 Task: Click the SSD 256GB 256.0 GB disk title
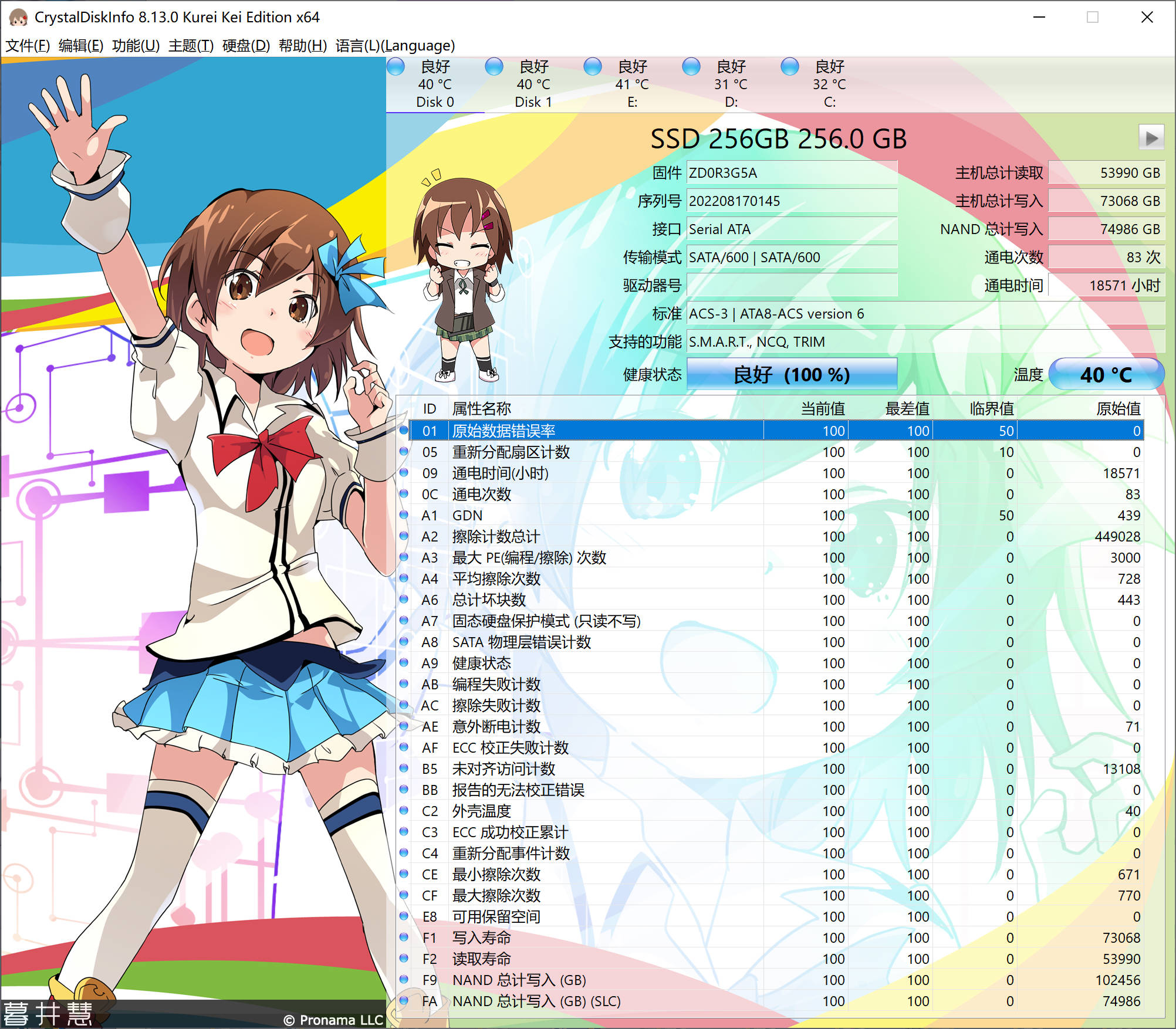[778, 139]
